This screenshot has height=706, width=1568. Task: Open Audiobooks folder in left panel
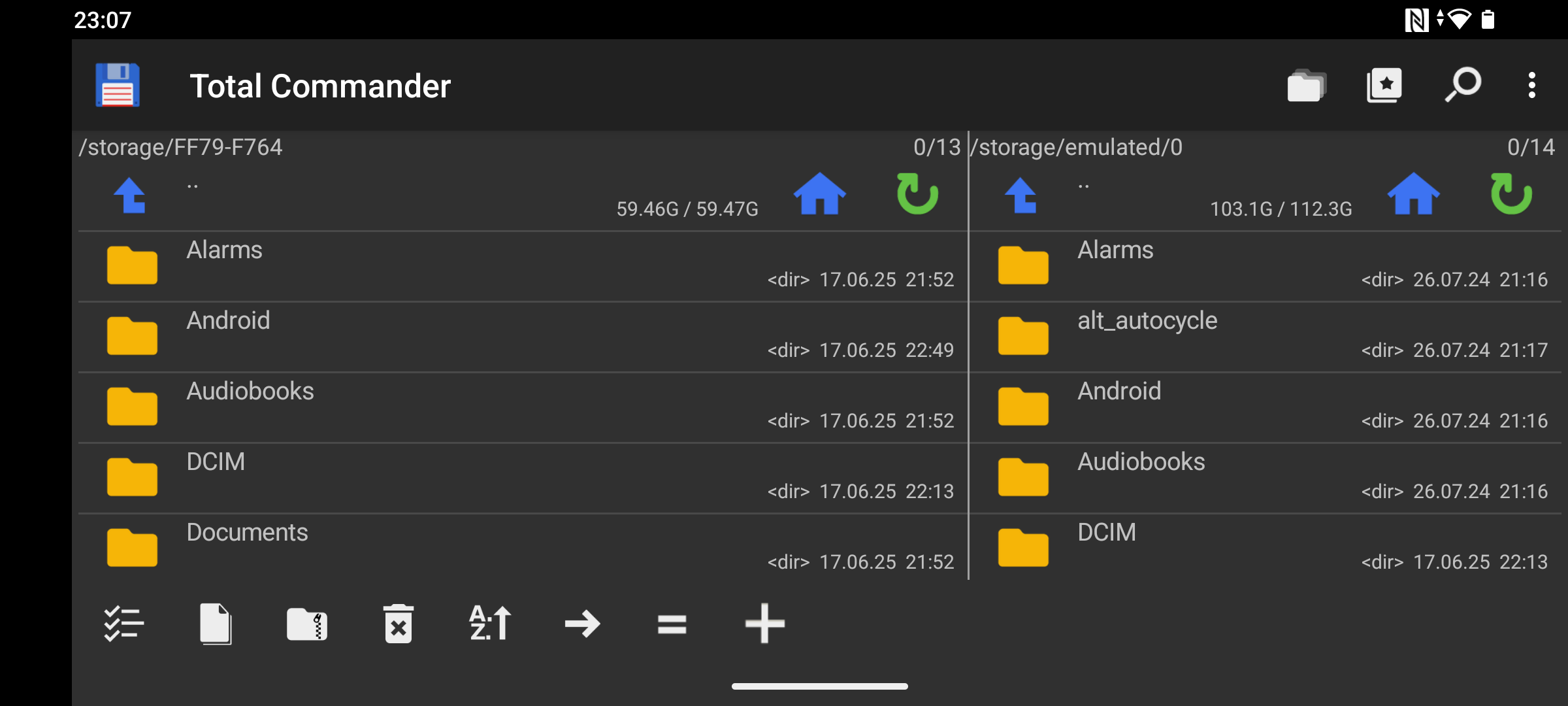pyautogui.click(x=250, y=392)
